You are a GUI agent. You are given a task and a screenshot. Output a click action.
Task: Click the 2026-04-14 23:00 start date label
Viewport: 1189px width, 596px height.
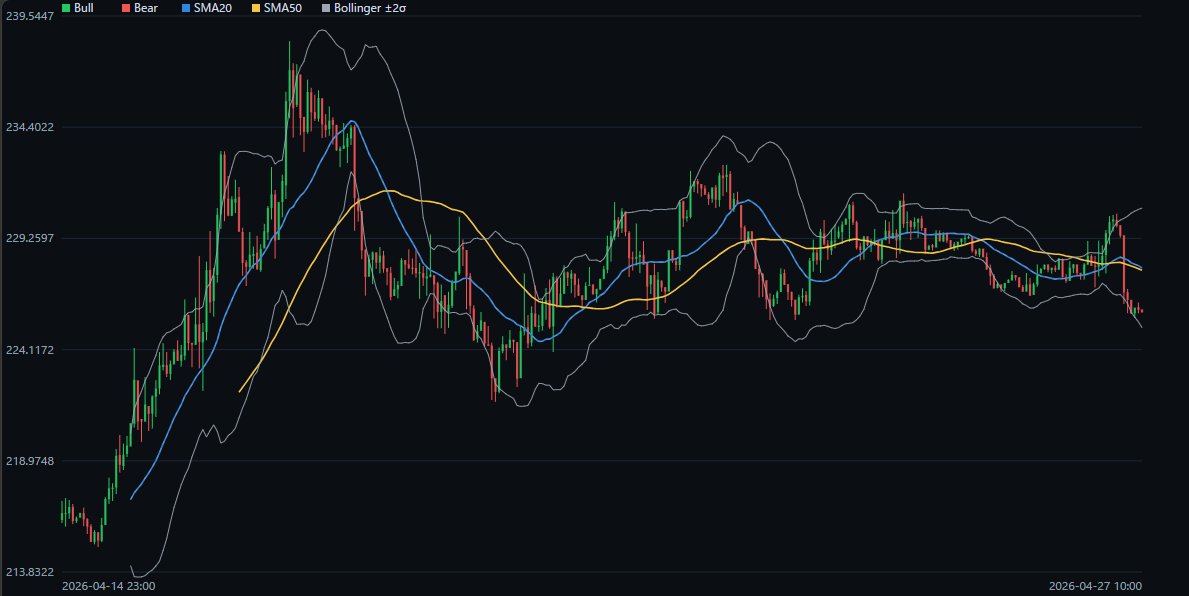[108, 586]
